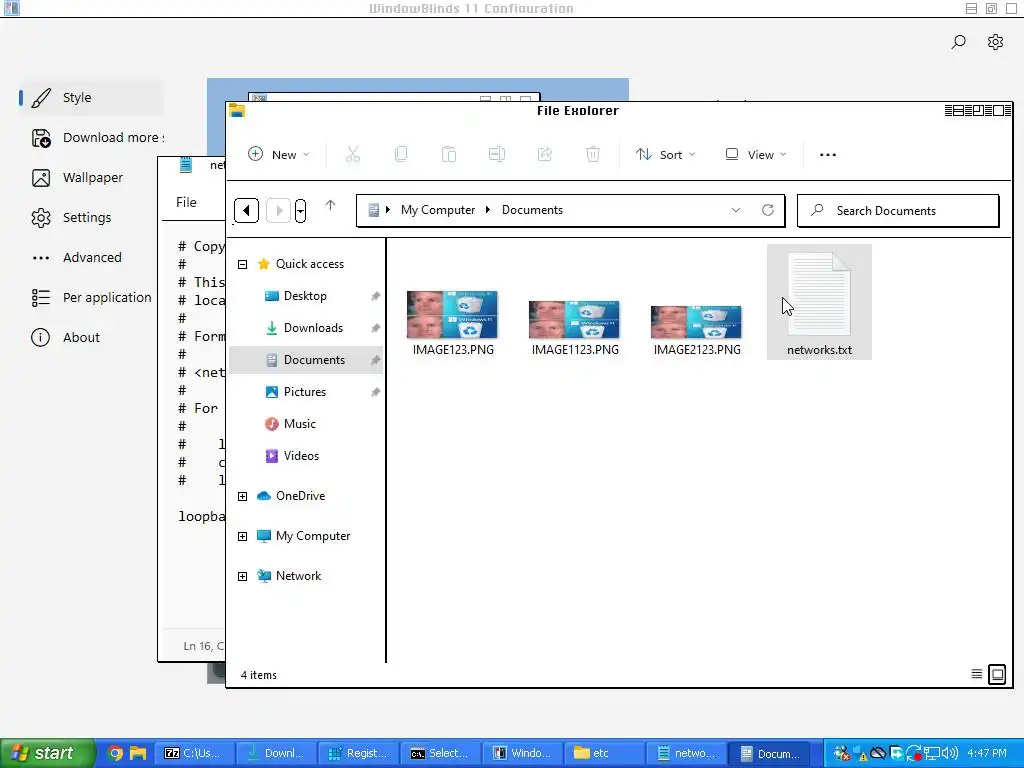Switch to the Select... command prompt taskbar button
The height and width of the screenshot is (768, 1024).
(440, 754)
